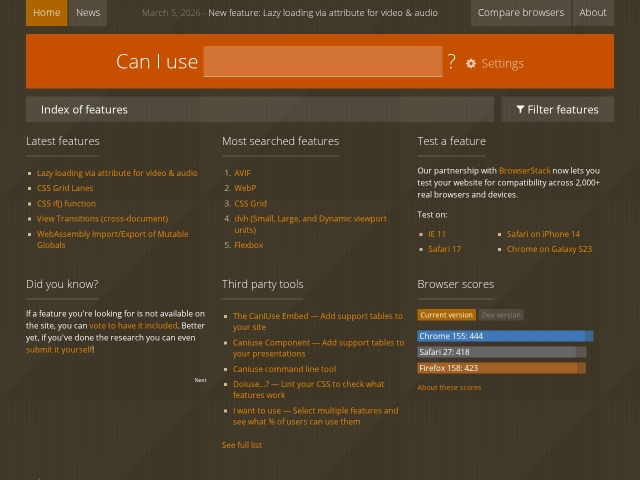Open Lazy loading via attribute feature link
This screenshot has height=480, width=640.
click(117, 173)
